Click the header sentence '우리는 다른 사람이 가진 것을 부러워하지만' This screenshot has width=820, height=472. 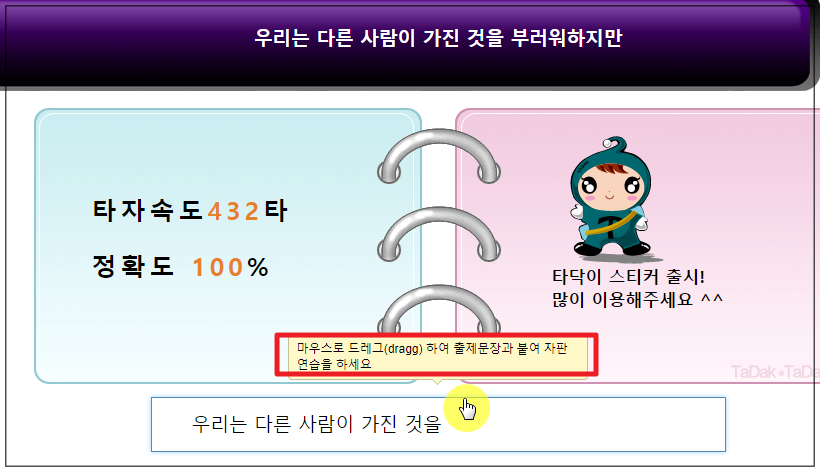[x=438, y=38]
